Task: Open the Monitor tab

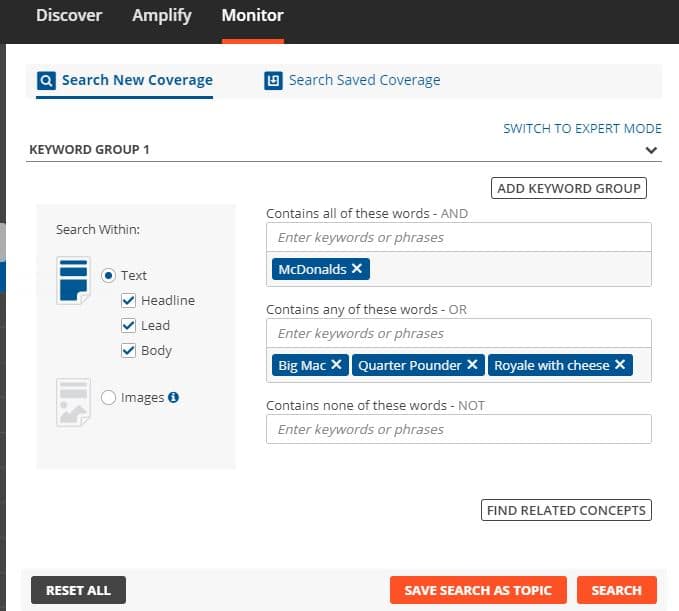Action: (252, 16)
